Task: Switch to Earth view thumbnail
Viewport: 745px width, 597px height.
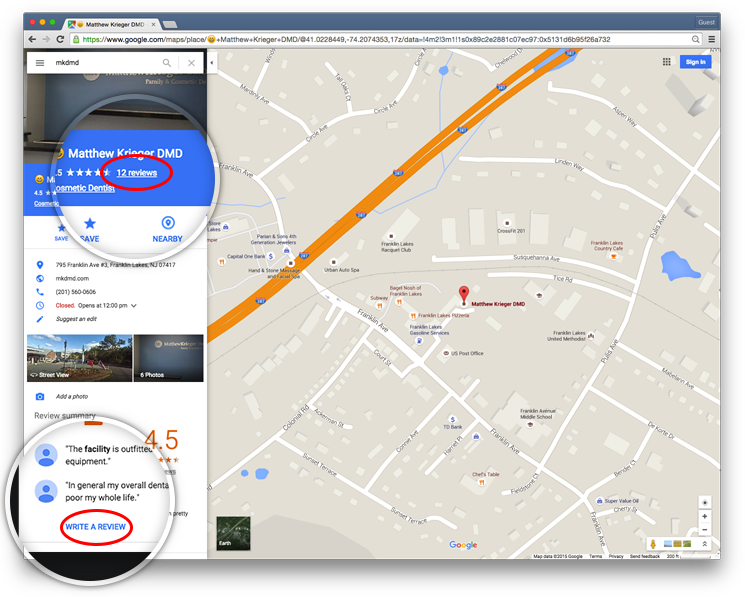Action: point(233,533)
